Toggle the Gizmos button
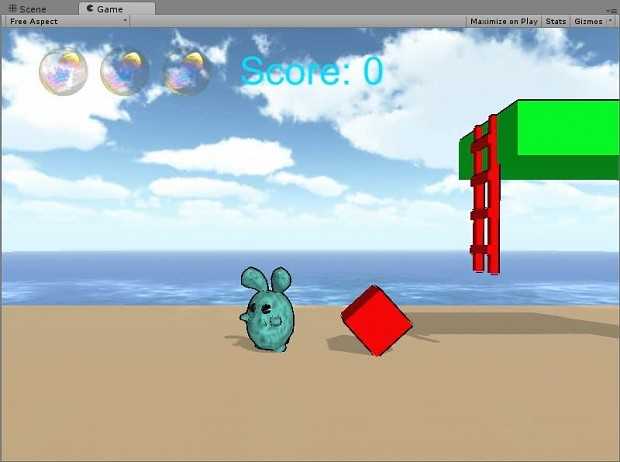 [587, 21]
